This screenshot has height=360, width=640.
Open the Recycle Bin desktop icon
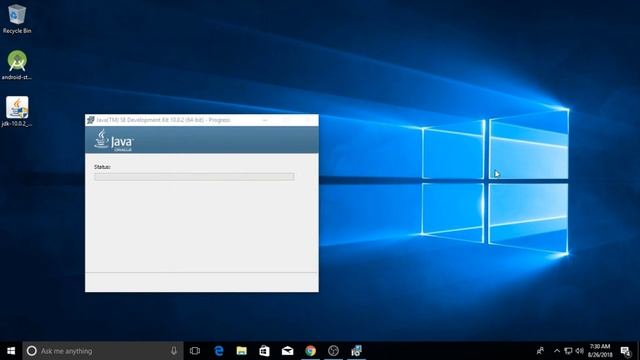click(x=17, y=19)
